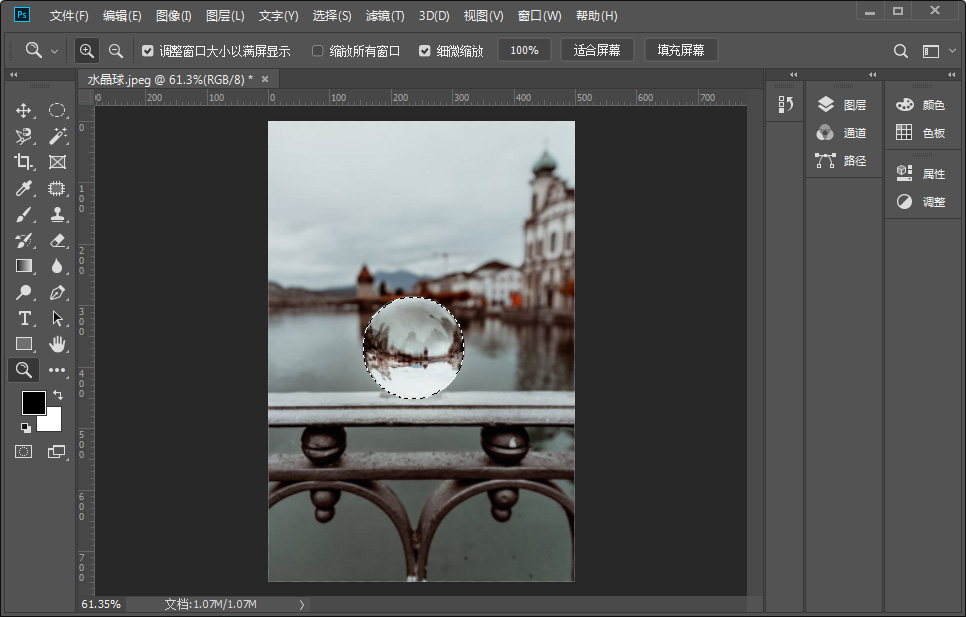Select the Dodge tool
Viewport: 966px width, 617px height.
pos(23,292)
